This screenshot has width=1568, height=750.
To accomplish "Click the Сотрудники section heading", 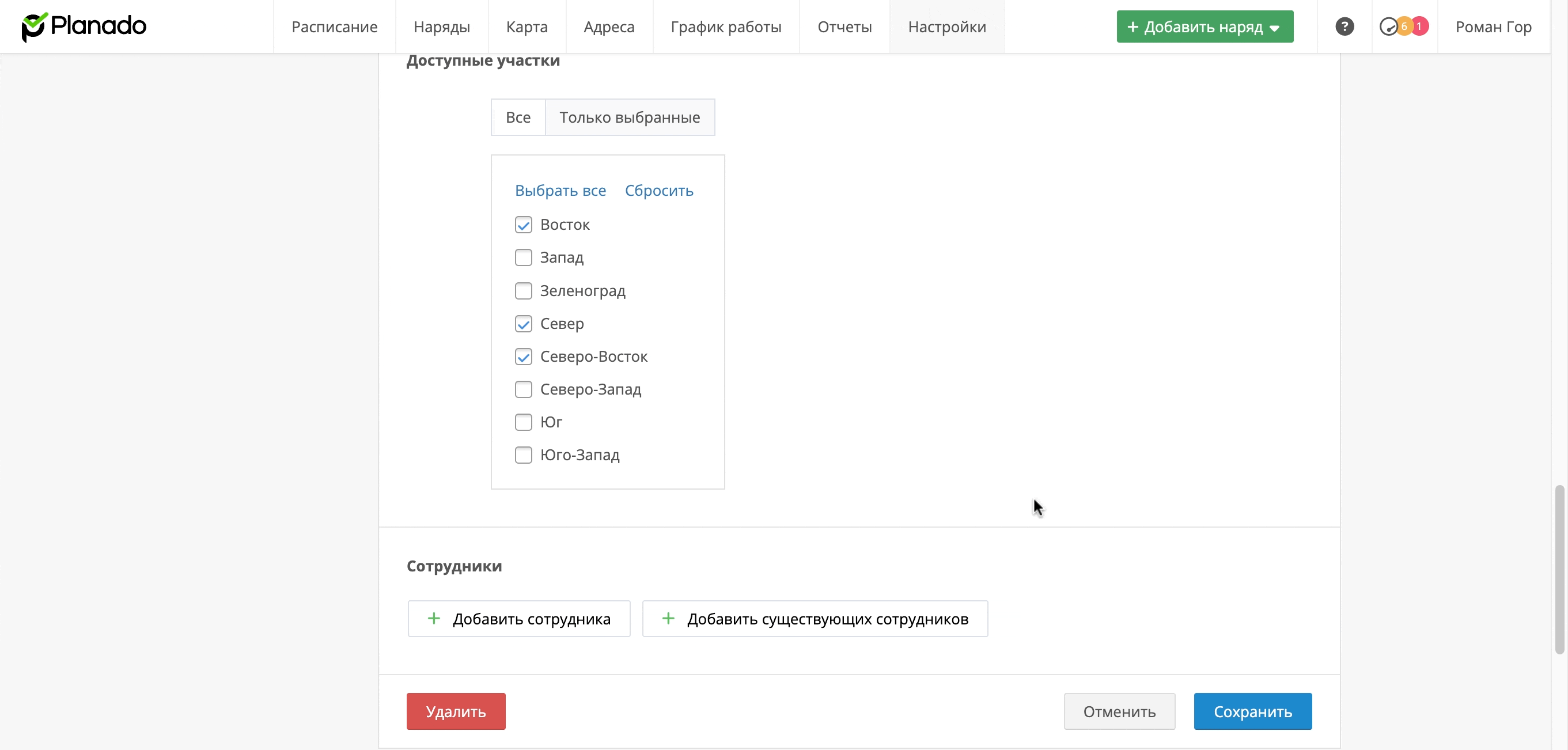I will (454, 566).
